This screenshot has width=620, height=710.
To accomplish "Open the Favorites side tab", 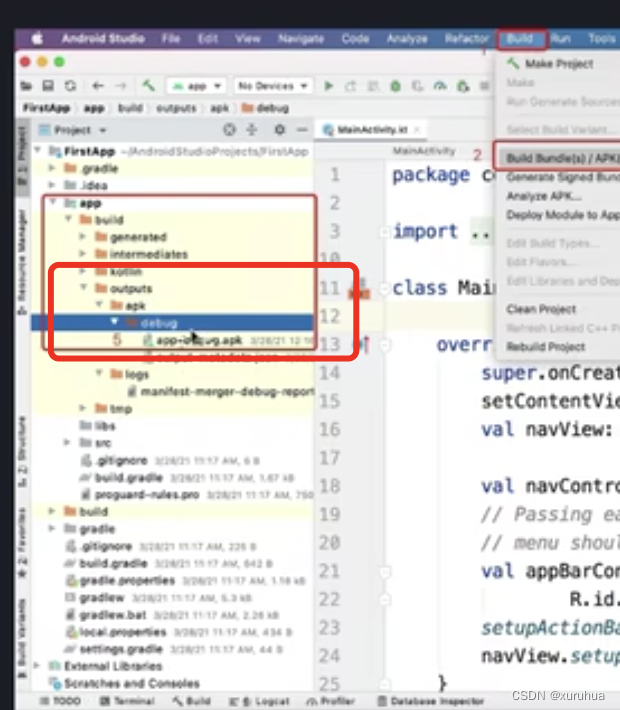I will [x=22, y=542].
